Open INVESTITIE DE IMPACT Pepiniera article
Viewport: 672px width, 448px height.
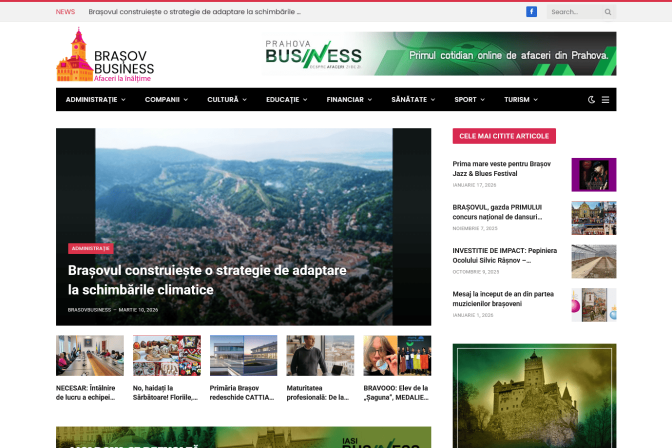click(x=504, y=255)
